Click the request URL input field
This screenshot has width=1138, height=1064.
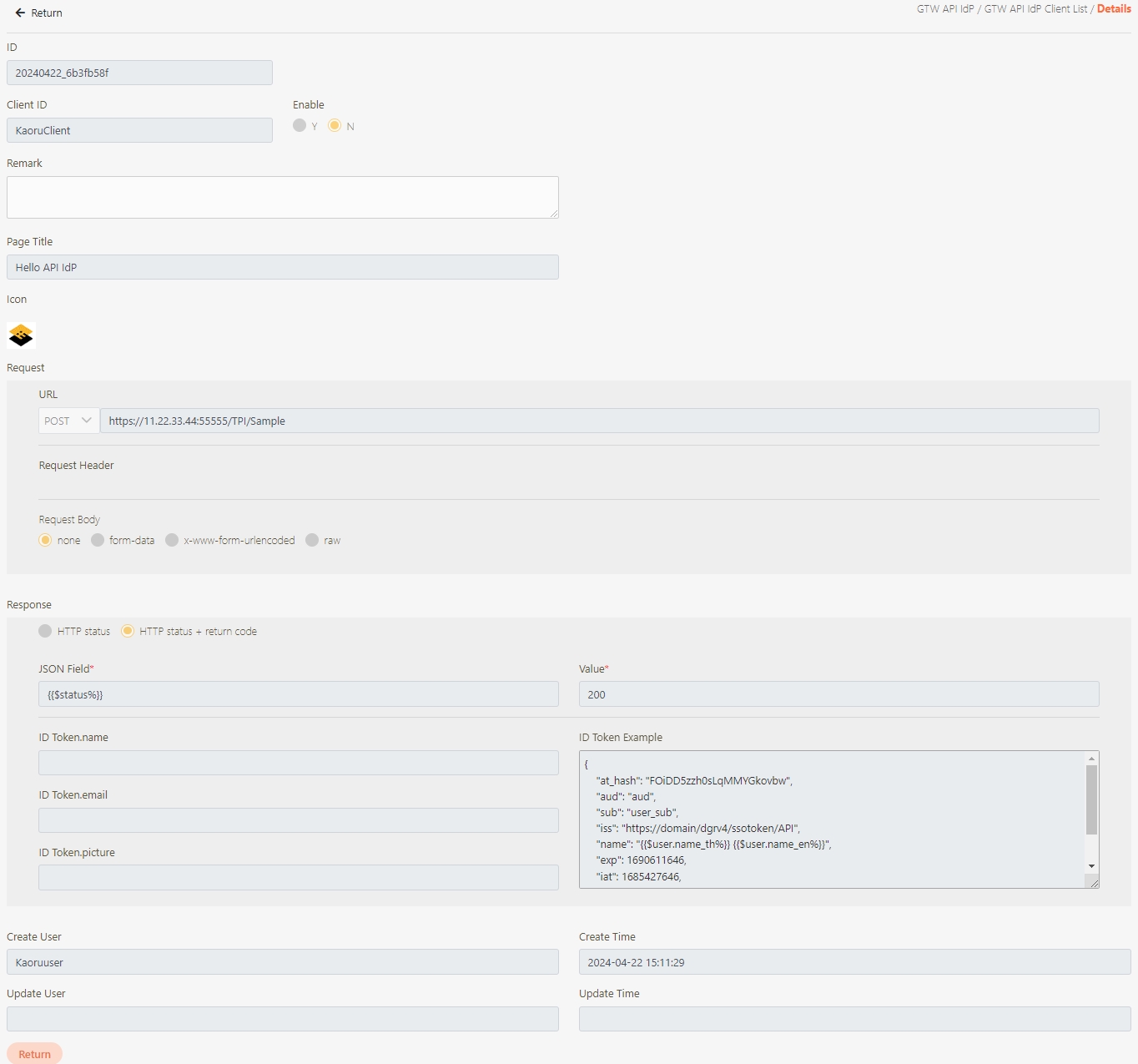pyautogui.click(x=599, y=421)
